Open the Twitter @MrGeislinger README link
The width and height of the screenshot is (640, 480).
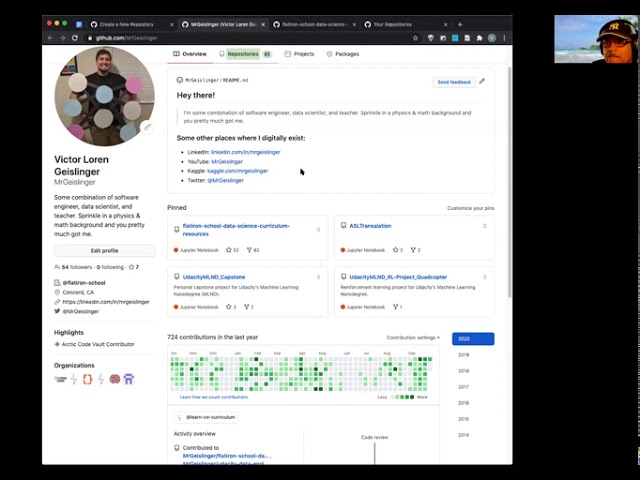click(226, 180)
